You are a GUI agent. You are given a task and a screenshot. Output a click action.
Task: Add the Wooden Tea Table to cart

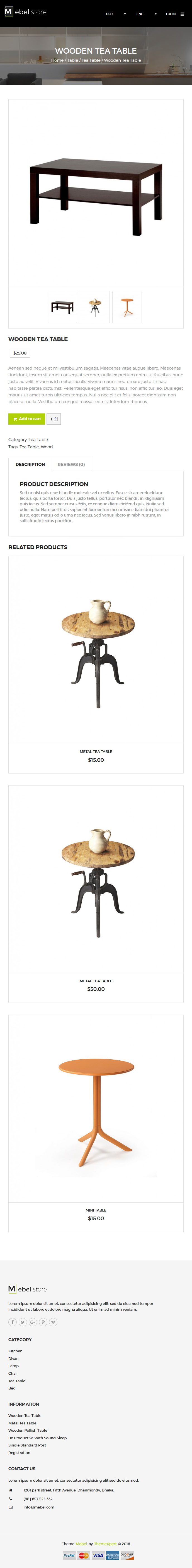pyautogui.click(x=27, y=419)
